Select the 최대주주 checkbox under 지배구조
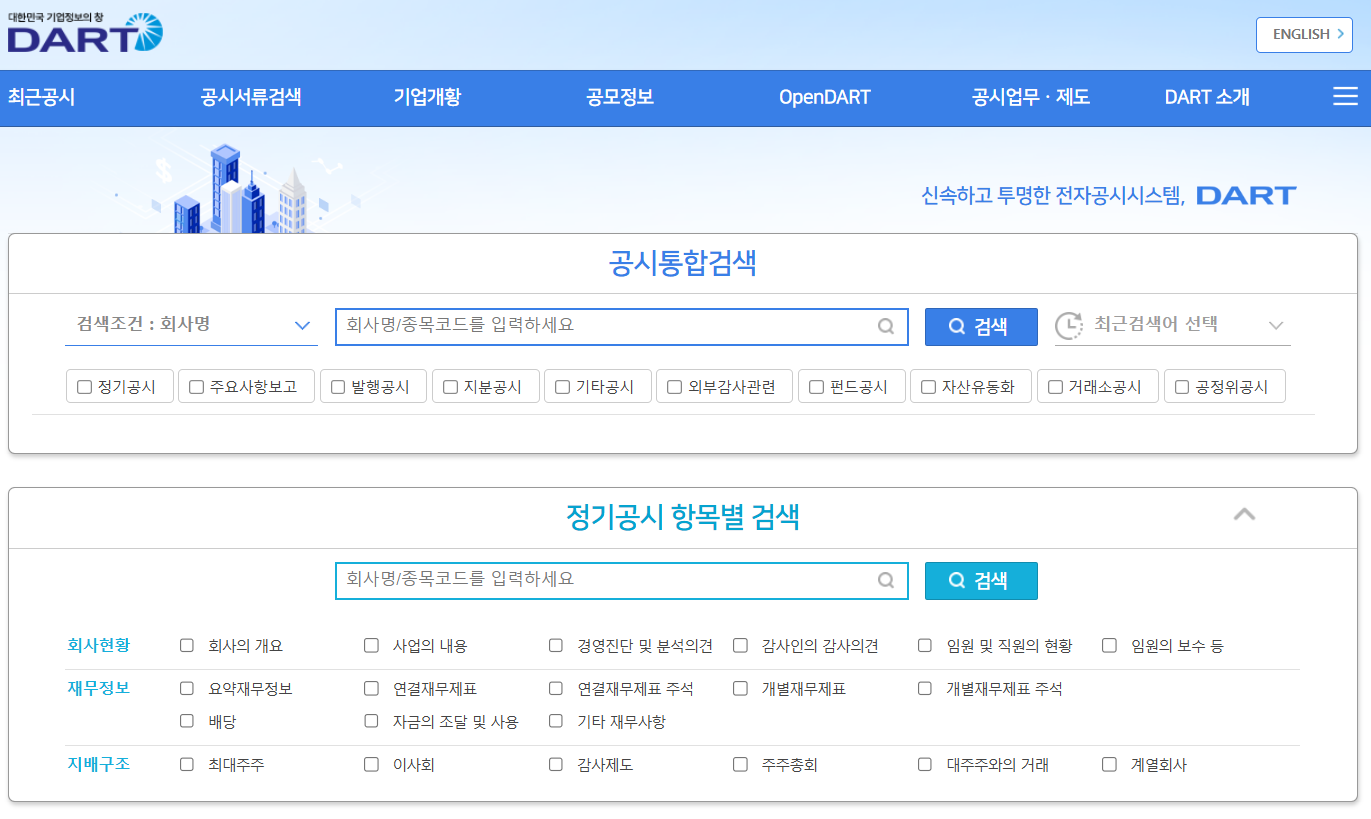Screen dimensions: 1371x819 point(186,763)
